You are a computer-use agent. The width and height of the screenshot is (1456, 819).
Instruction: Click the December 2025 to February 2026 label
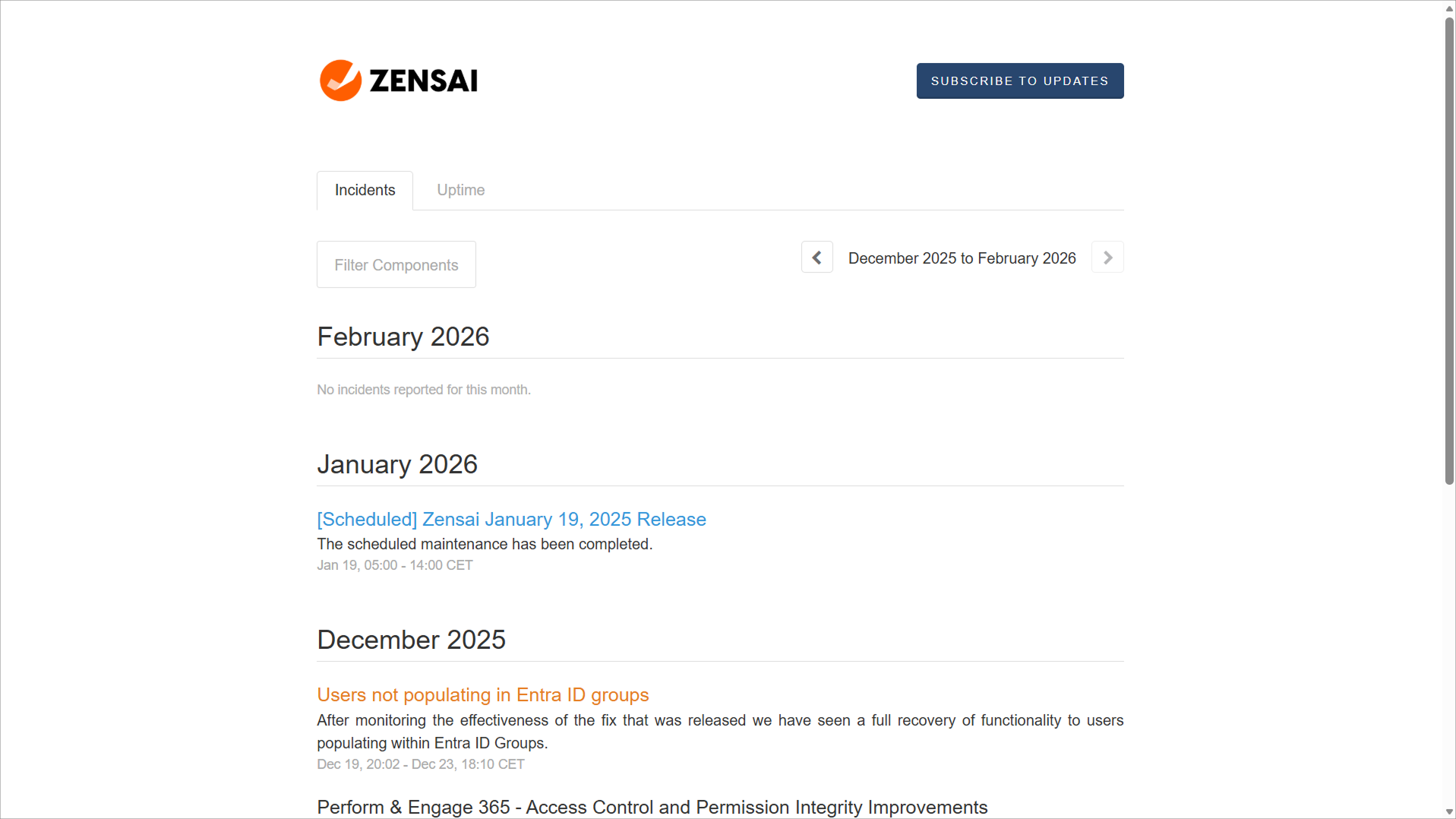[x=962, y=258]
